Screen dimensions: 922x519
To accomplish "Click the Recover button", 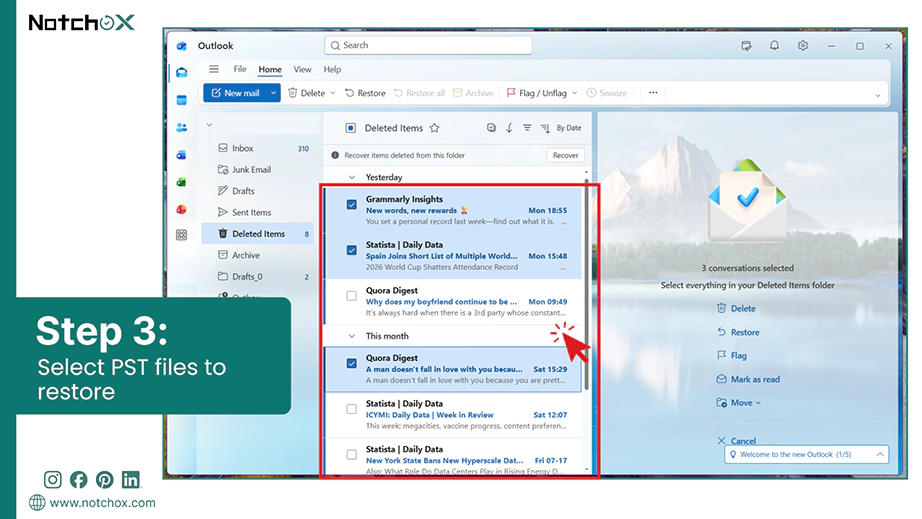I will coord(566,155).
